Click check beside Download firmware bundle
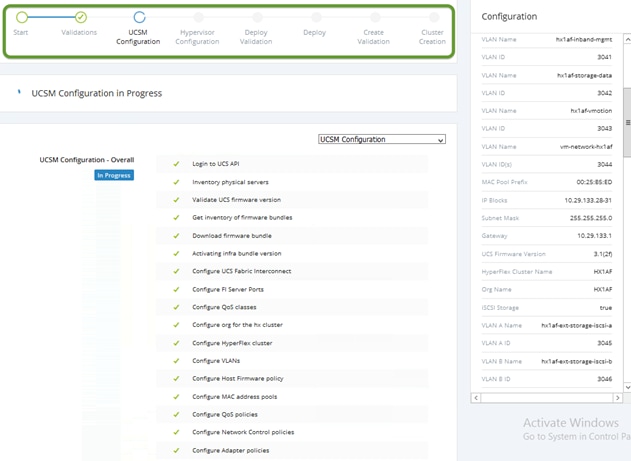 (x=176, y=236)
